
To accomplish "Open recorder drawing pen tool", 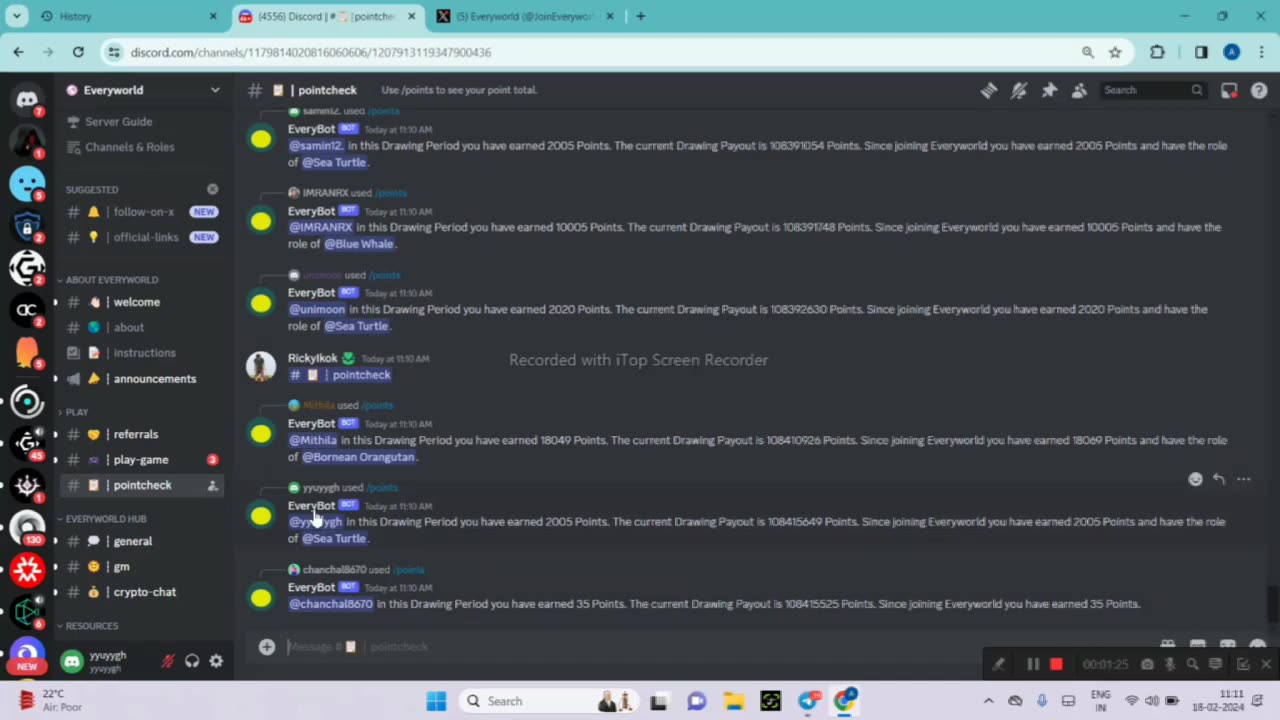I will pyautogui.click(x=998, y=664).
